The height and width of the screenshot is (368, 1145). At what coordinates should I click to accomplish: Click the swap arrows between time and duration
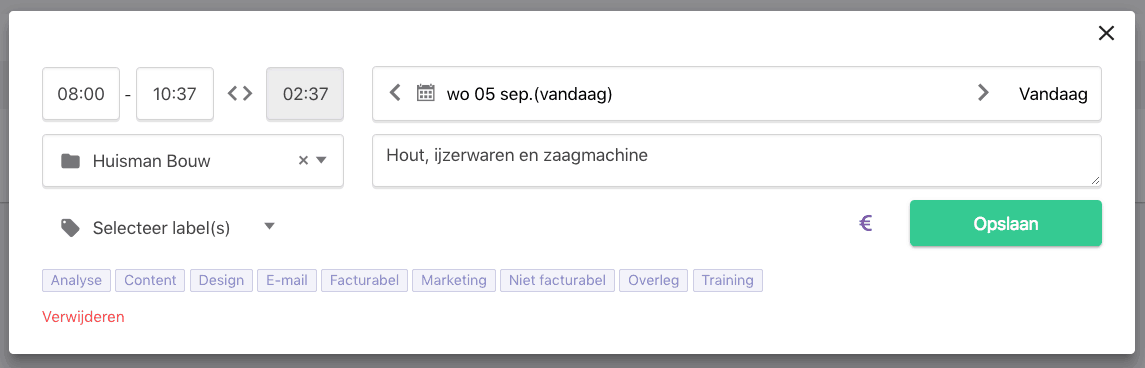point(240,93)
